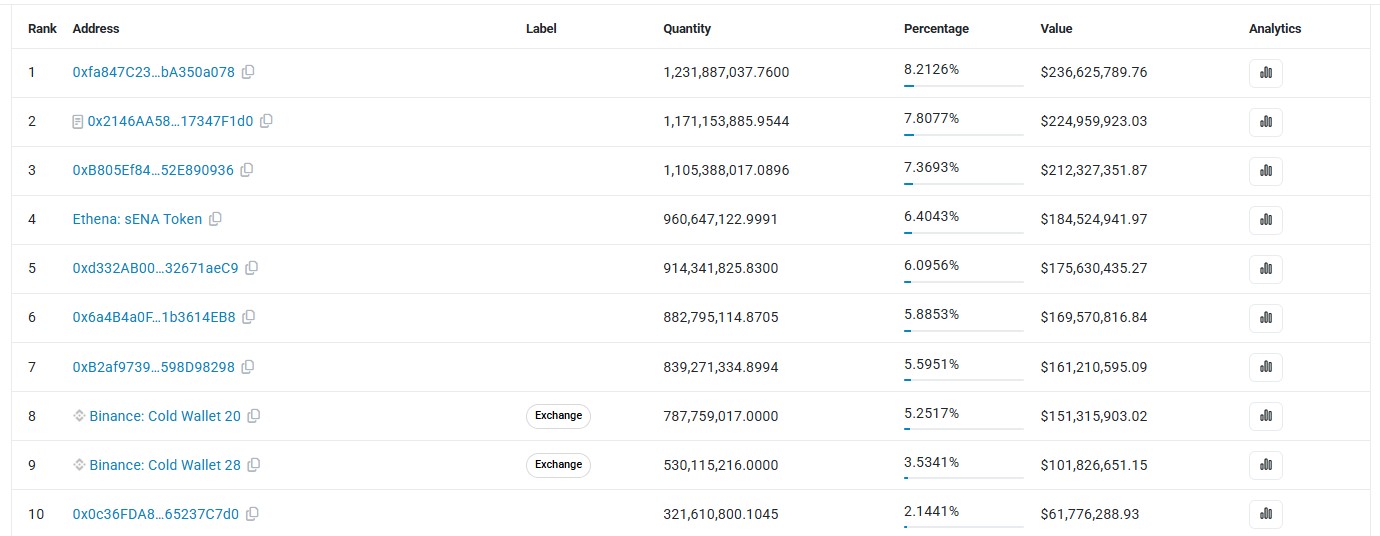This screenshot has width=1380, height=536.
Task: Click Exchange label on Cold Wallet 20 row
Action: coord(558,416)
